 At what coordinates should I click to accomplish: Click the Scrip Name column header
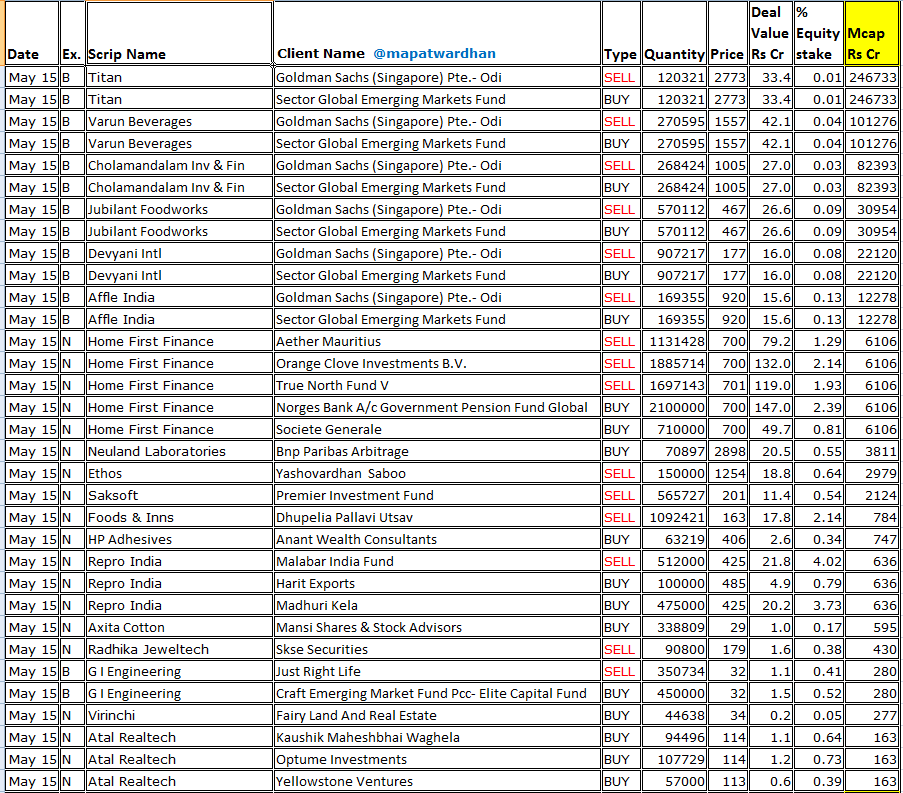coord(179,33)
